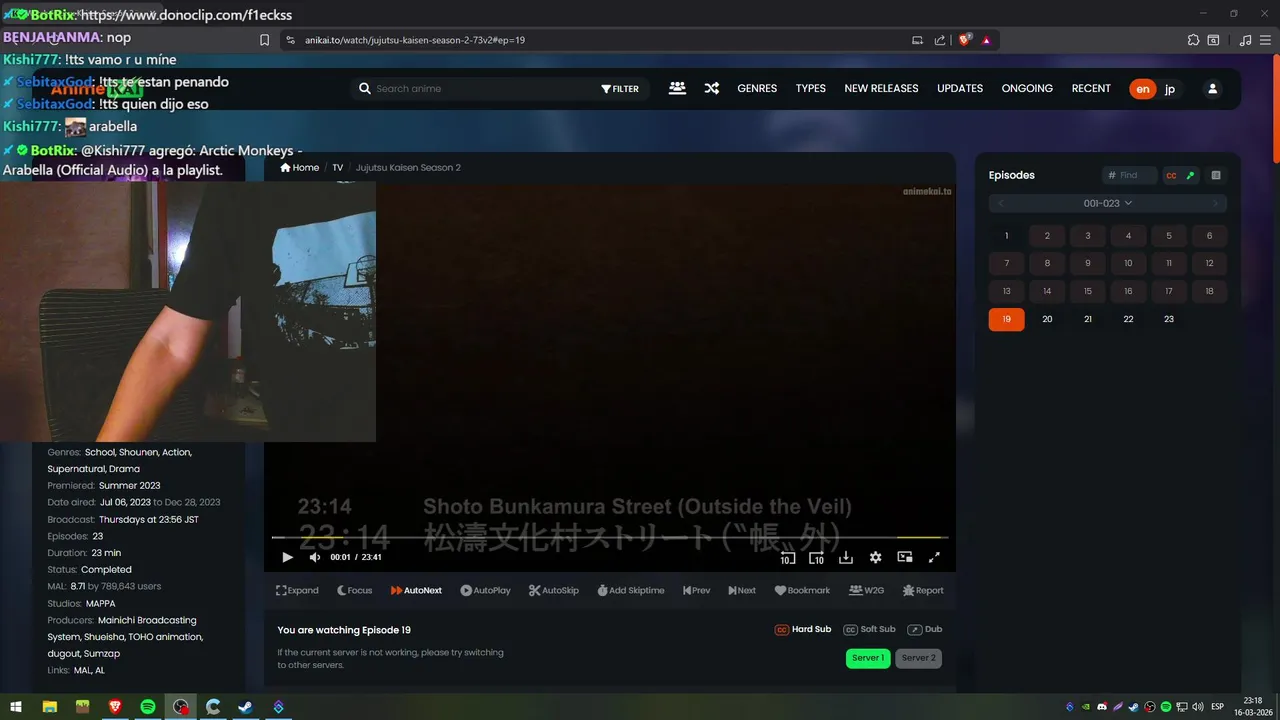
Task: Open the player settings gear
Action: pos(876,557)
